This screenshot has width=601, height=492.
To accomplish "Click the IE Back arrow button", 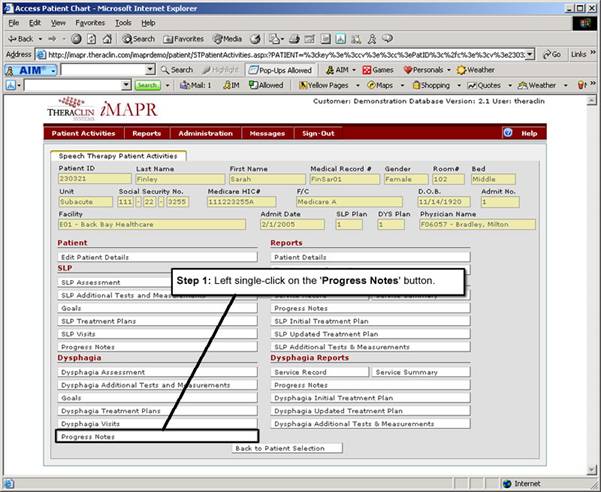I will (20, 39).
